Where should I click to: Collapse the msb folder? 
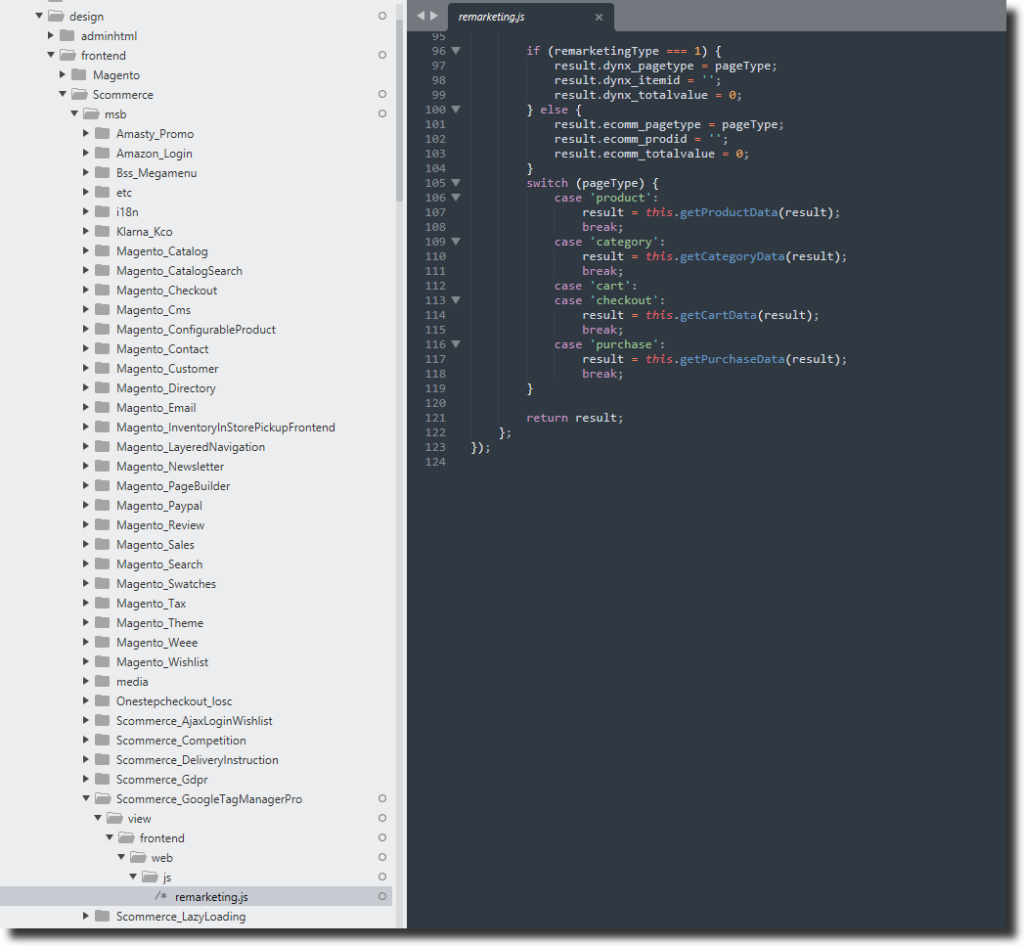click(x=75, y=115)
